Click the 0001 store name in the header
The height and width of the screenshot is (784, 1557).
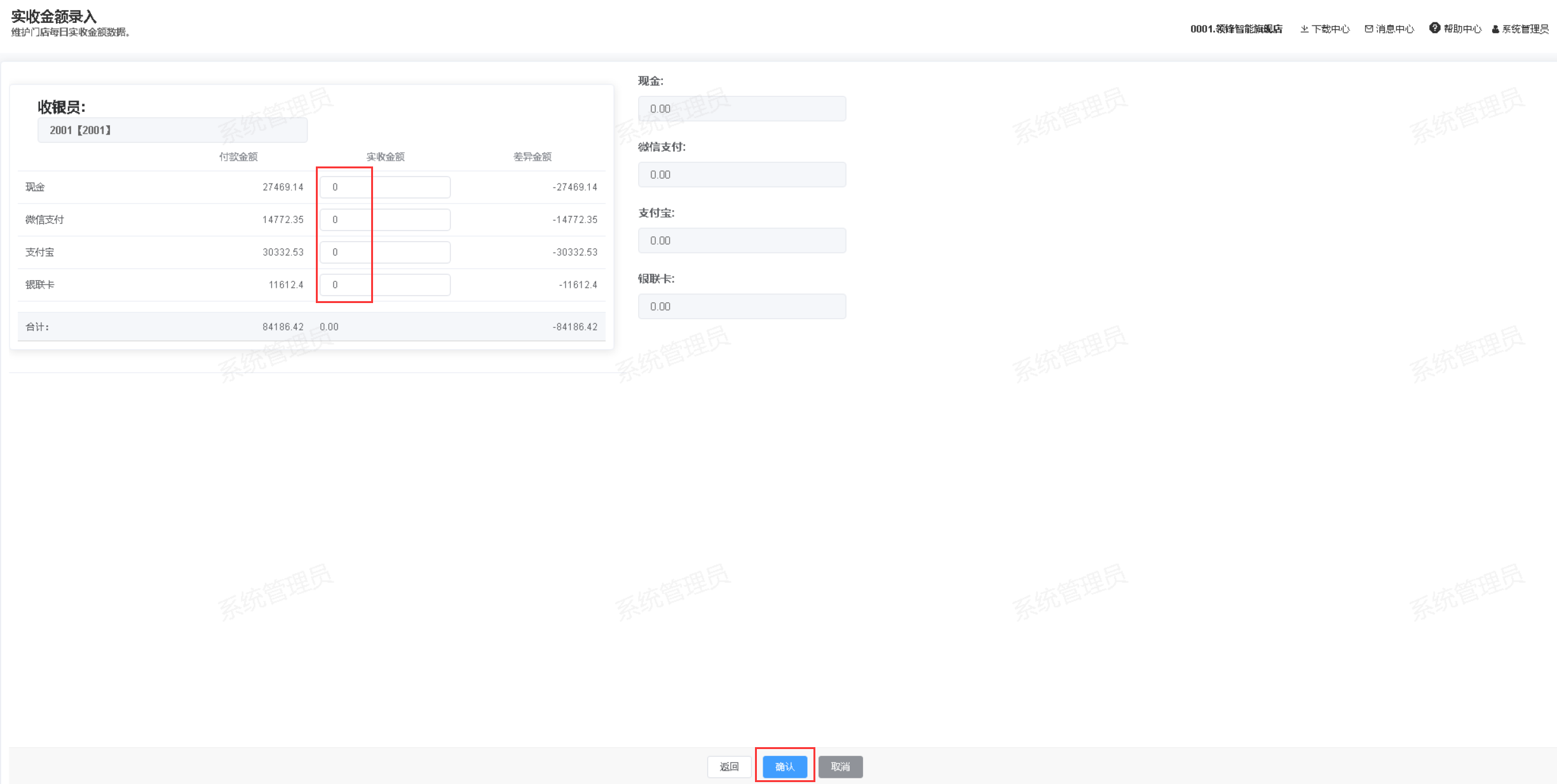[x=1236, y=29]
